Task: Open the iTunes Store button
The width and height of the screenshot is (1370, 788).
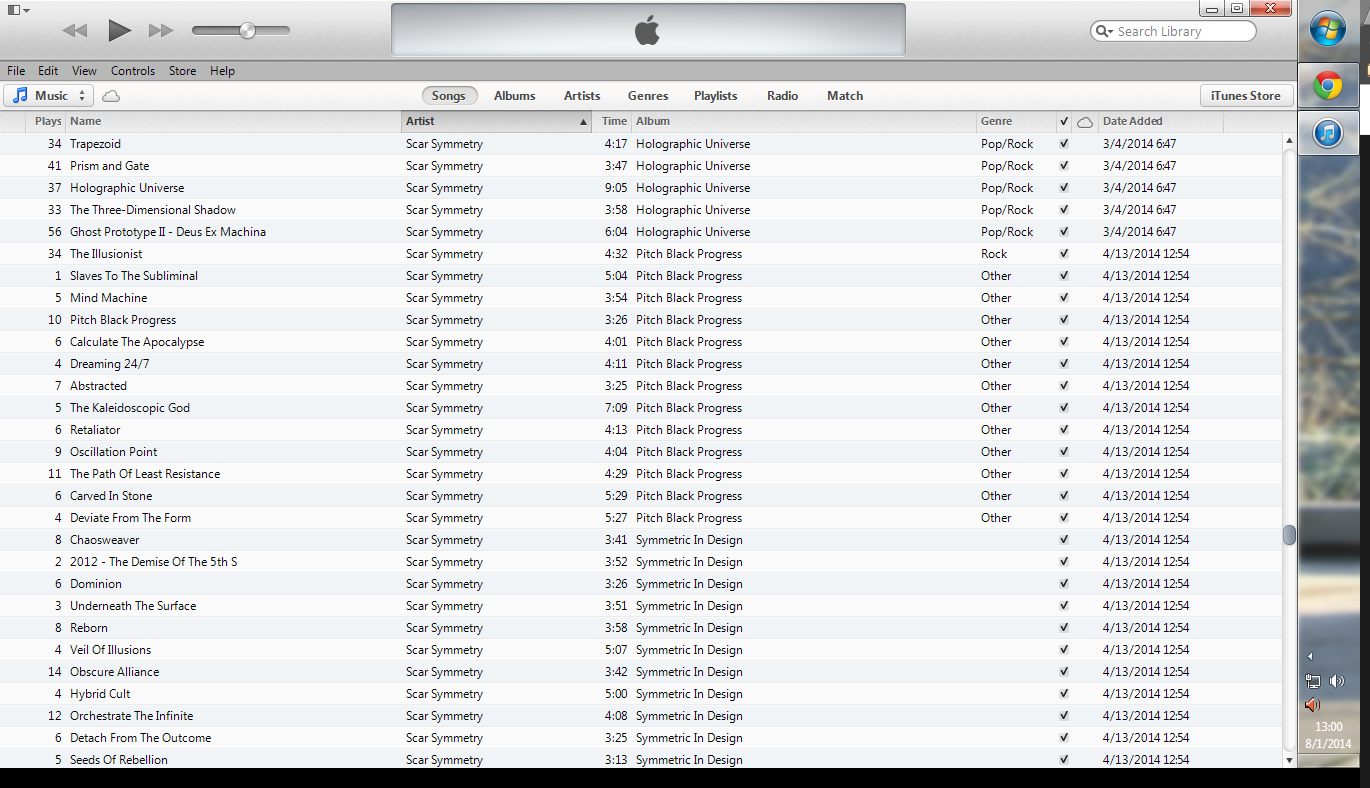Action: tap(1246, 96)
